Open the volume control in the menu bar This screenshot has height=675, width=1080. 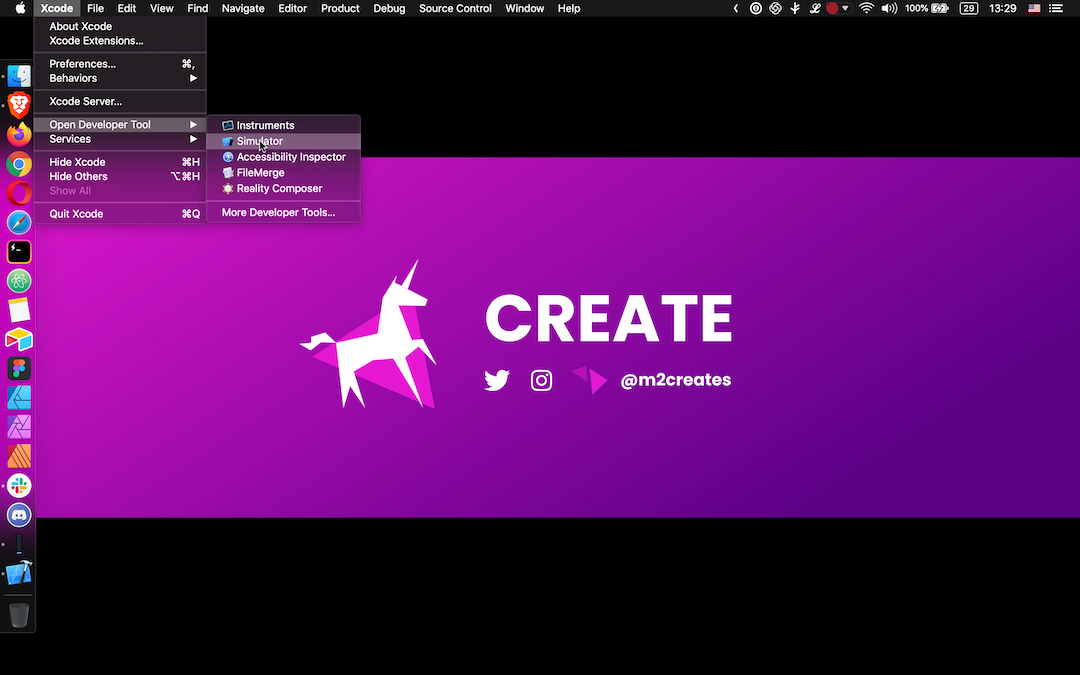890,8
